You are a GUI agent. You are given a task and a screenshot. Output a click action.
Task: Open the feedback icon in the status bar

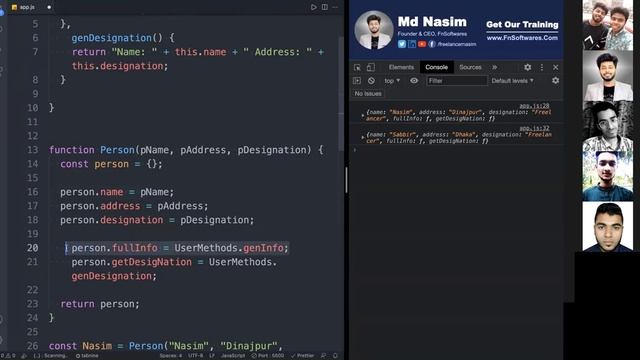coord(323,356)
